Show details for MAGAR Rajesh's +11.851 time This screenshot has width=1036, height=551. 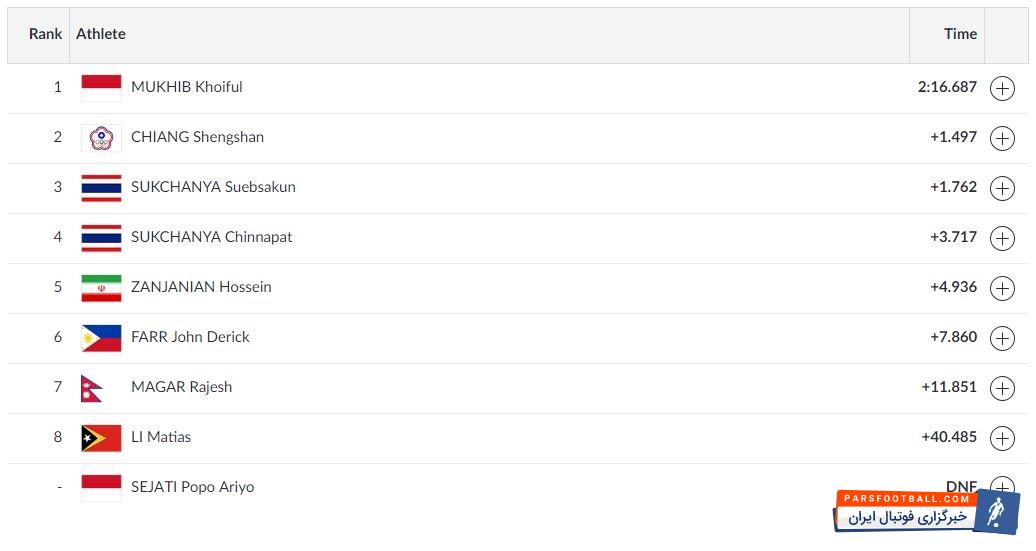click(1002, 388)
